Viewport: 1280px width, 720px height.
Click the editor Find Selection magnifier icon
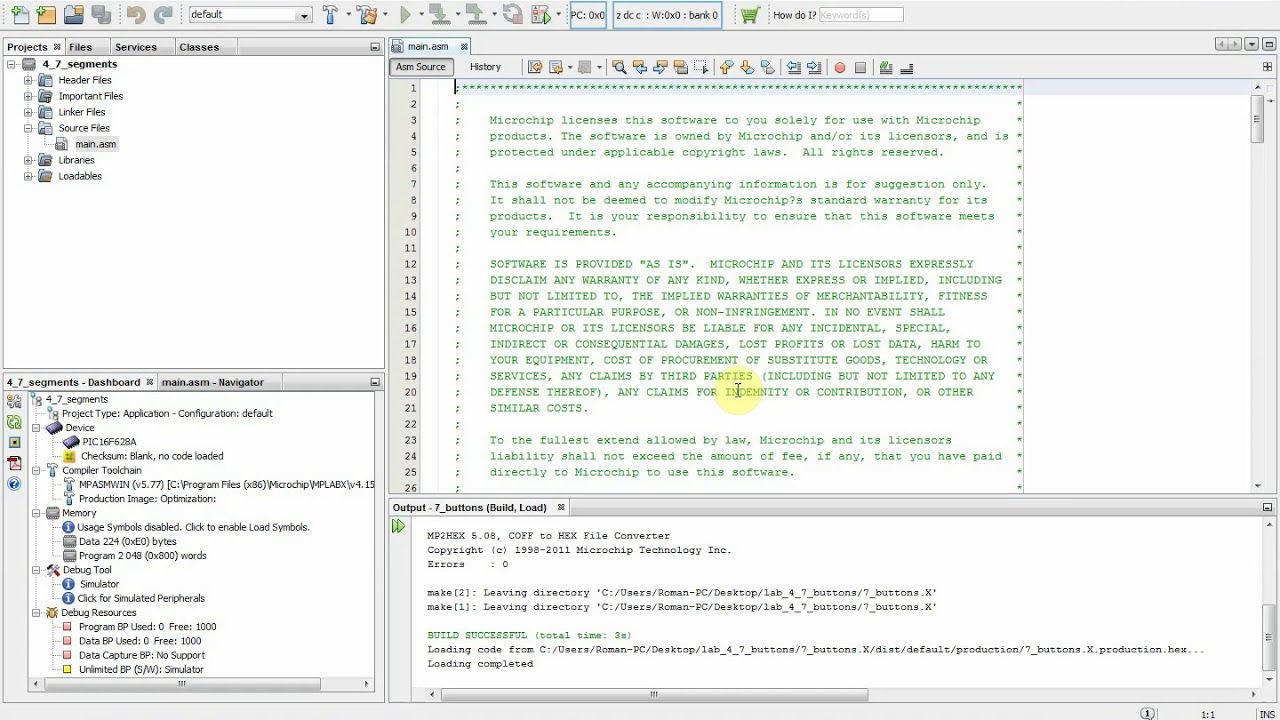pyautogui.click(x=619, y=67)
